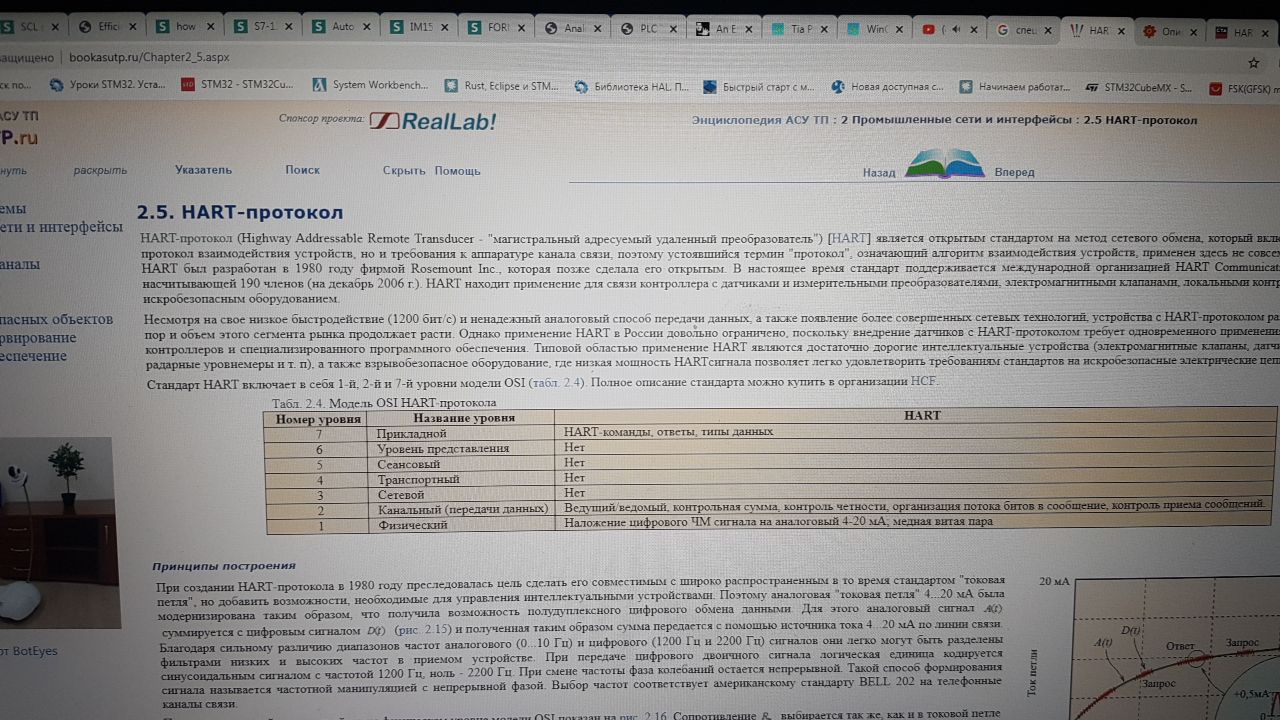The height and width of the screenshot is (720, 1280).
Task: Open 2 Промышленные сети и интерфейсы breadcrumb
Action: (958, 121)
